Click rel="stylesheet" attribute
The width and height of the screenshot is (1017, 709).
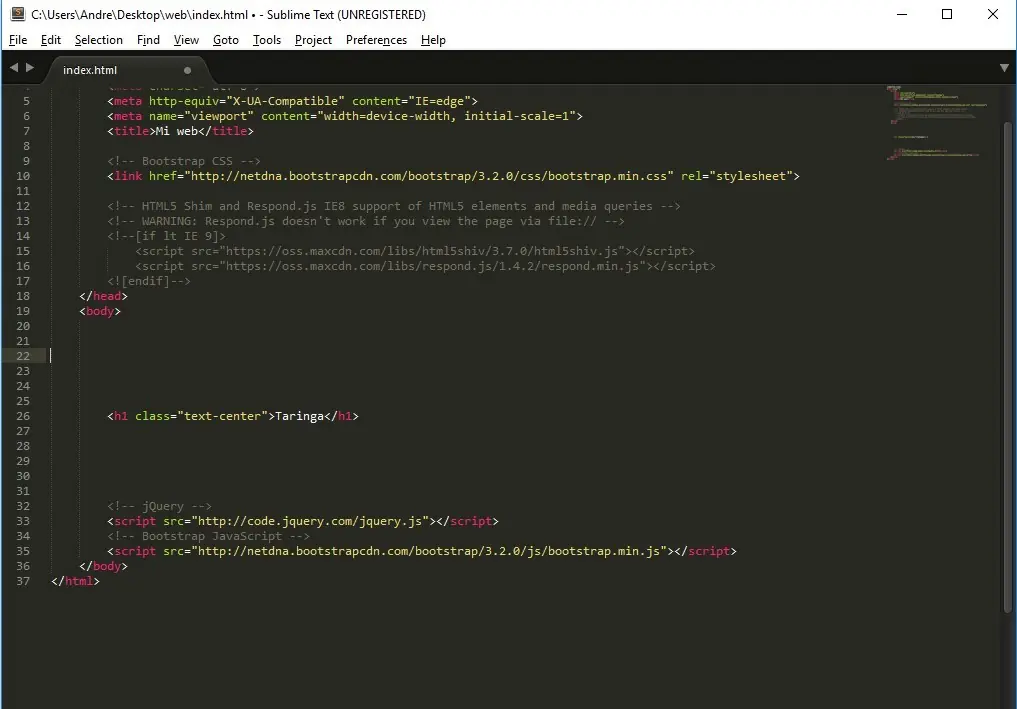point(736,176)
